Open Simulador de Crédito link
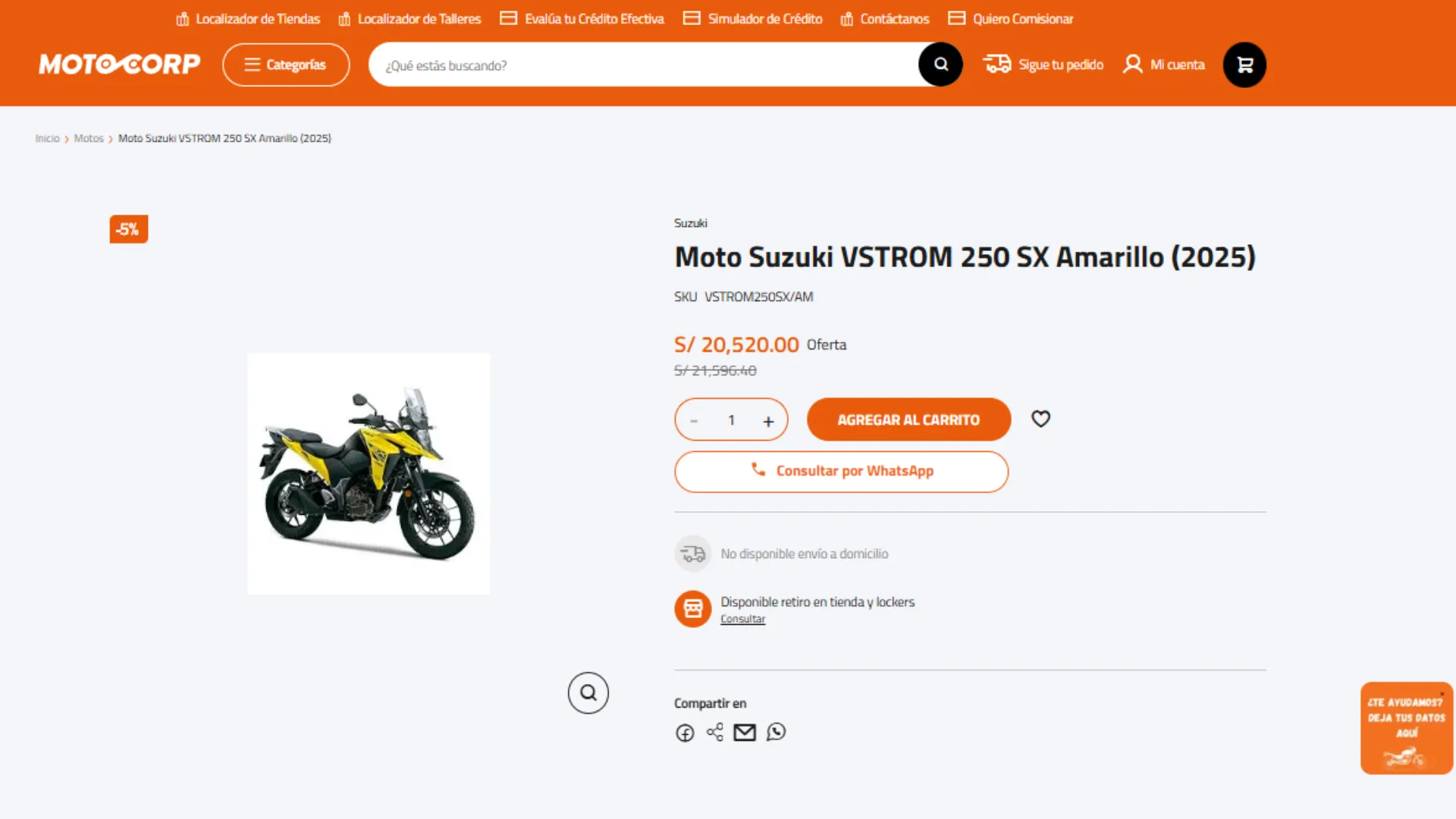 [x=752, y=19]
